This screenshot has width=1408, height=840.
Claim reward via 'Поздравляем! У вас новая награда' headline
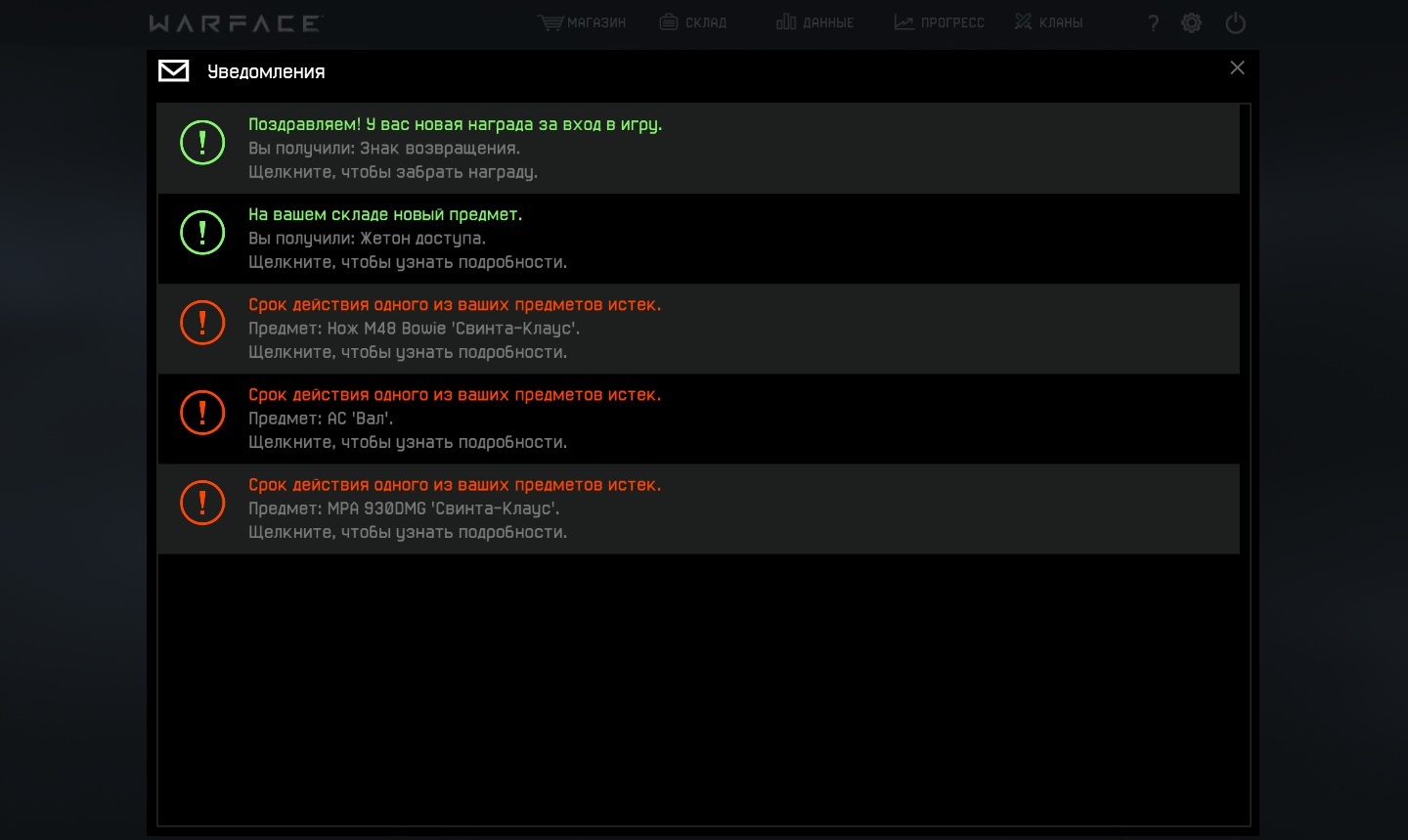[x=455, y=124]
